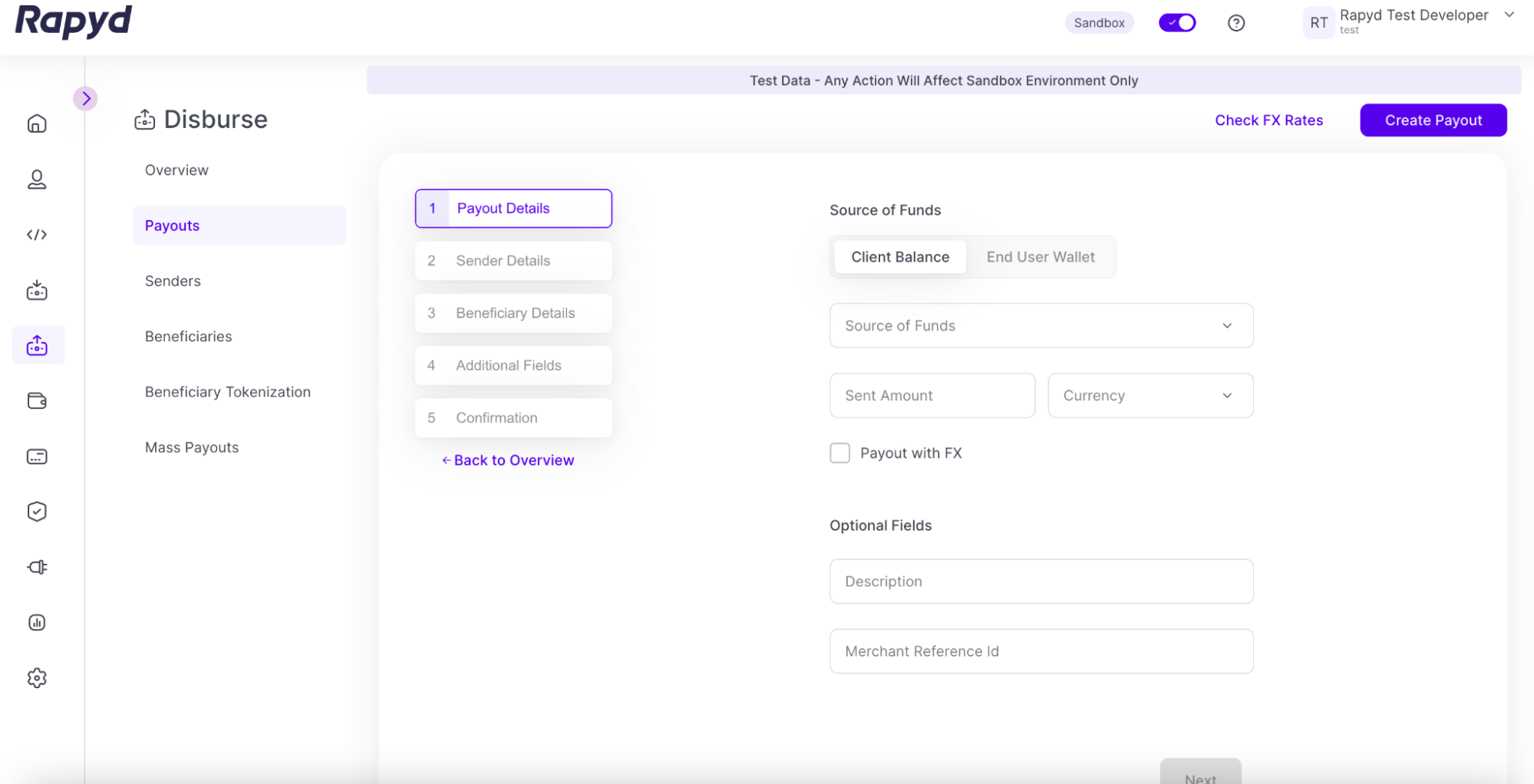Switch source to End User Wallet

(1040, 257)
